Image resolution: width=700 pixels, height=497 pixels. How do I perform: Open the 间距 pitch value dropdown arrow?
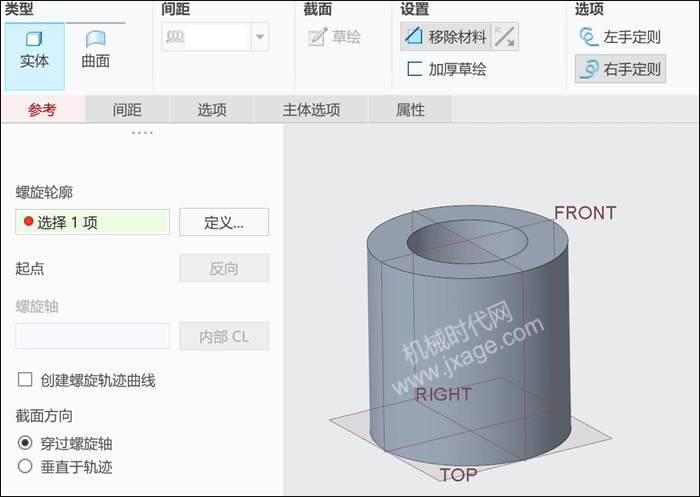[260, 37]
